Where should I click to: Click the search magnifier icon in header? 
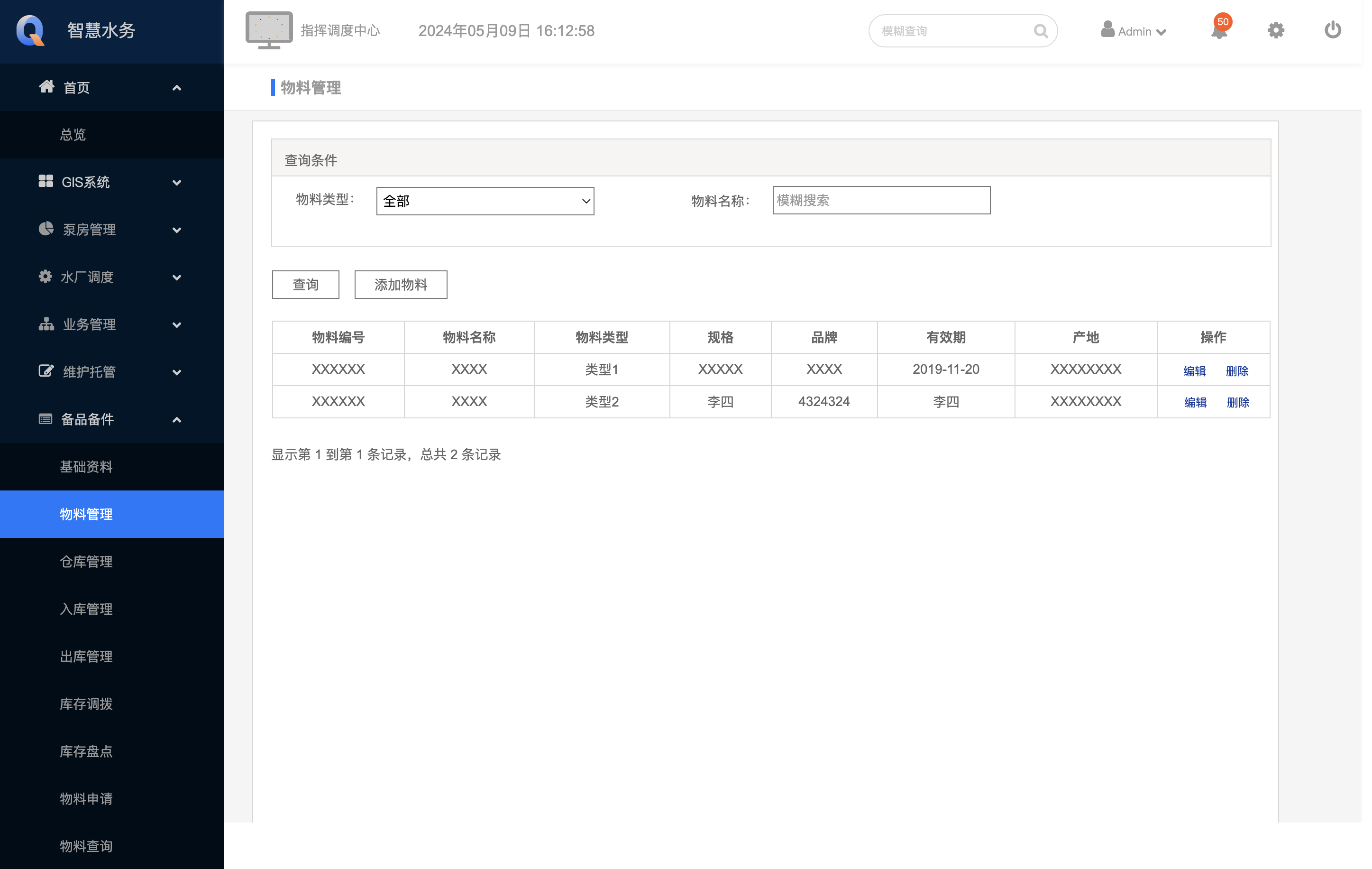(x=1041, y=31)
